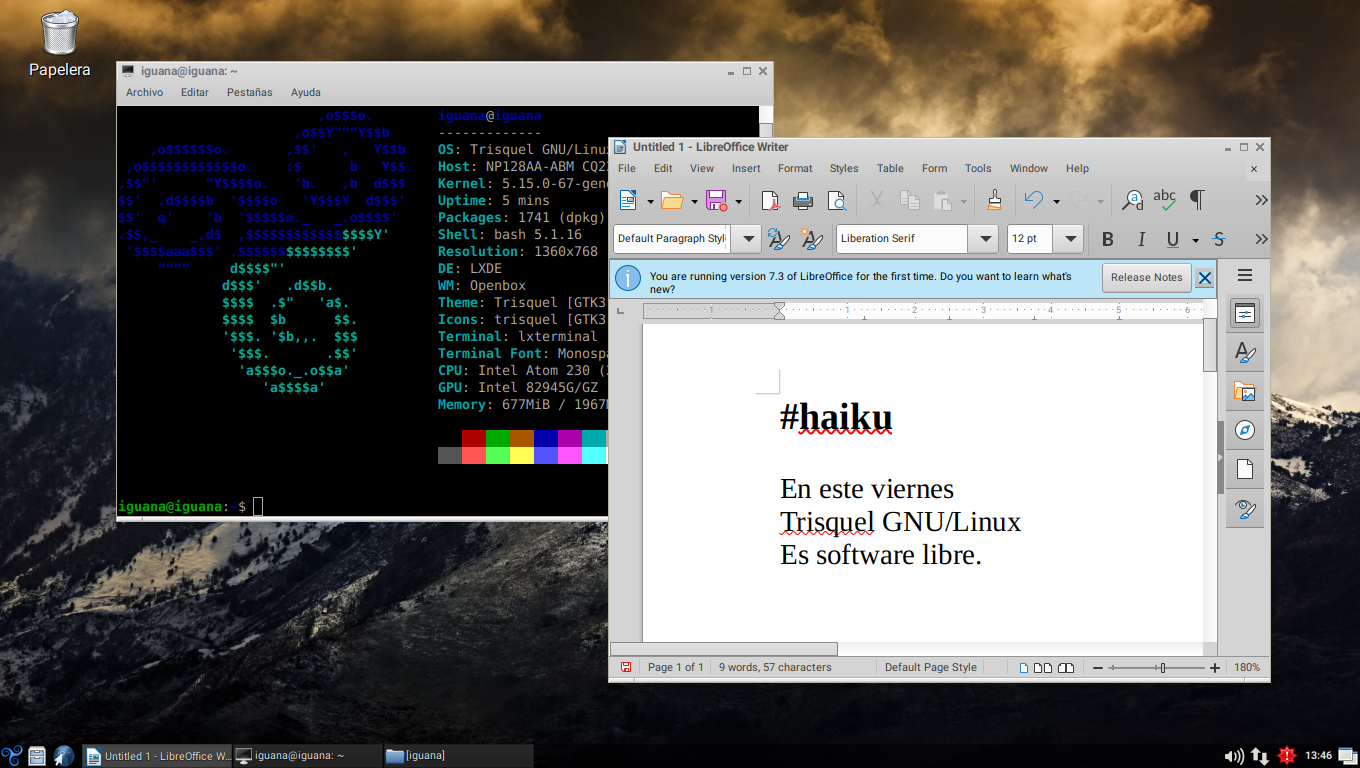Expand the Paragraph Style dropdown
This screenshot has height=768, width=1360.
746,239
